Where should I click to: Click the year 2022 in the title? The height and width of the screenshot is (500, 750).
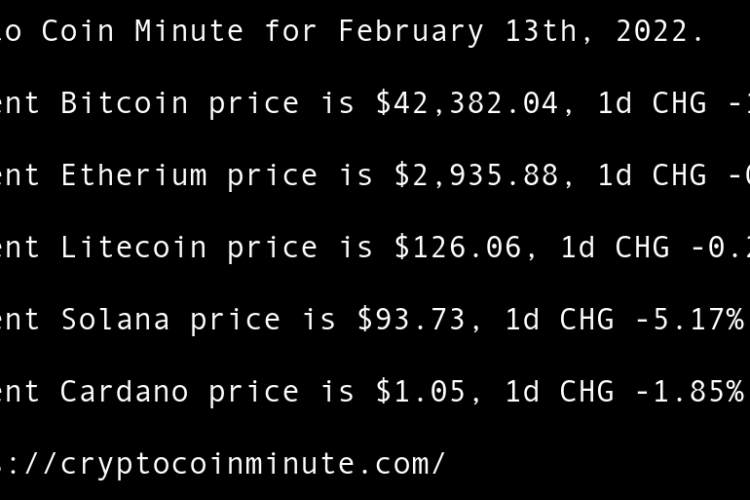tap(653, 31)
